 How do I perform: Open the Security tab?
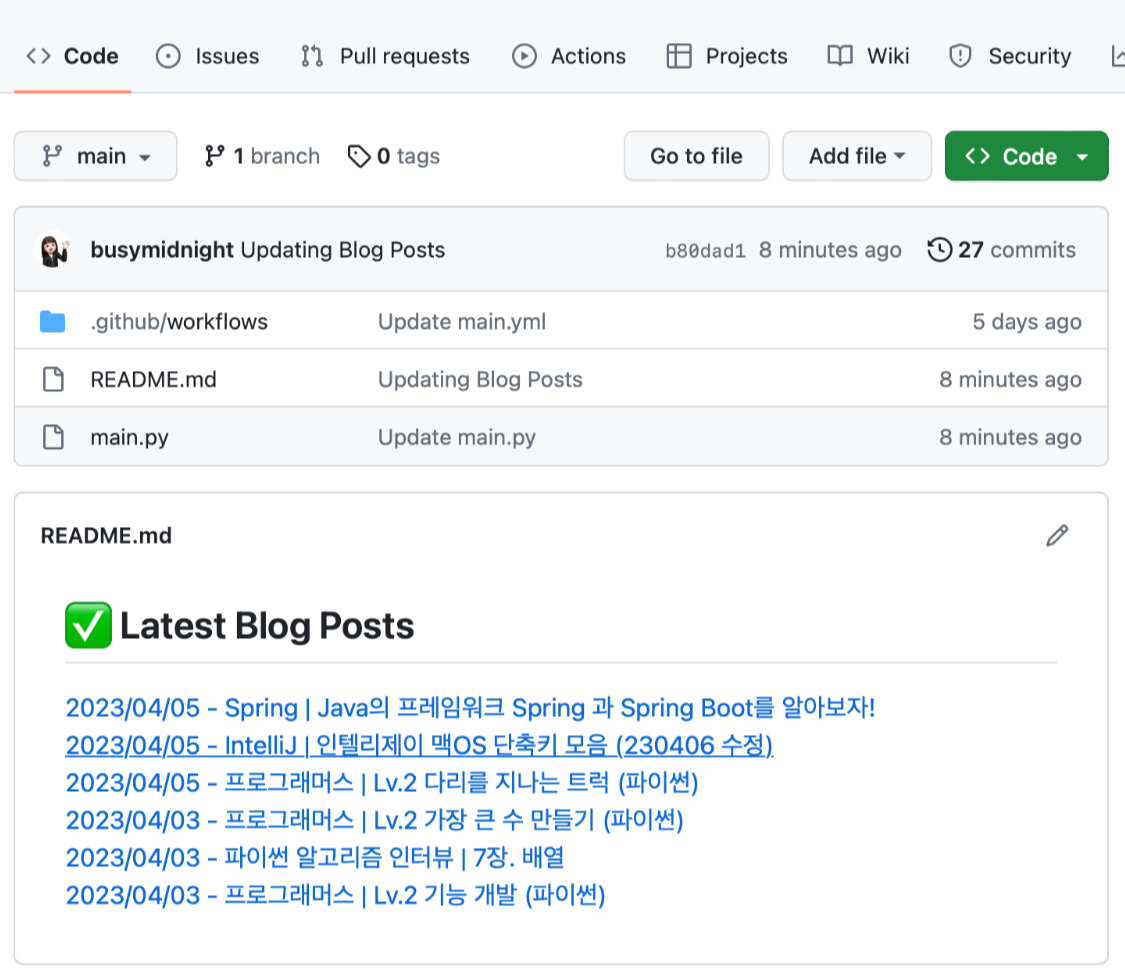1009,56
